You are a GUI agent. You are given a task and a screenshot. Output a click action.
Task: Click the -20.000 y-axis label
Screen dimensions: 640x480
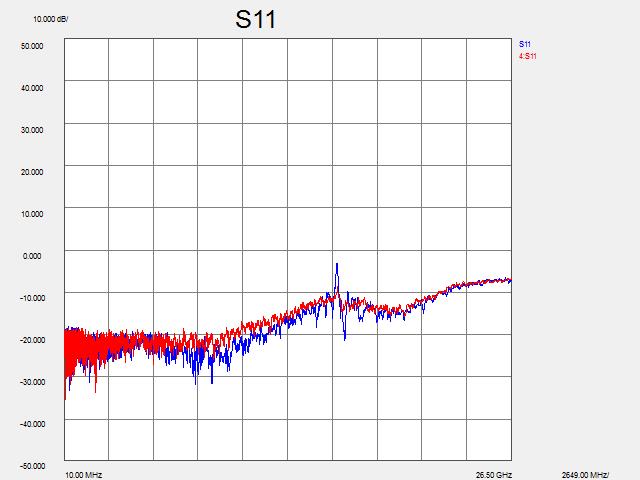click(31, 339)
